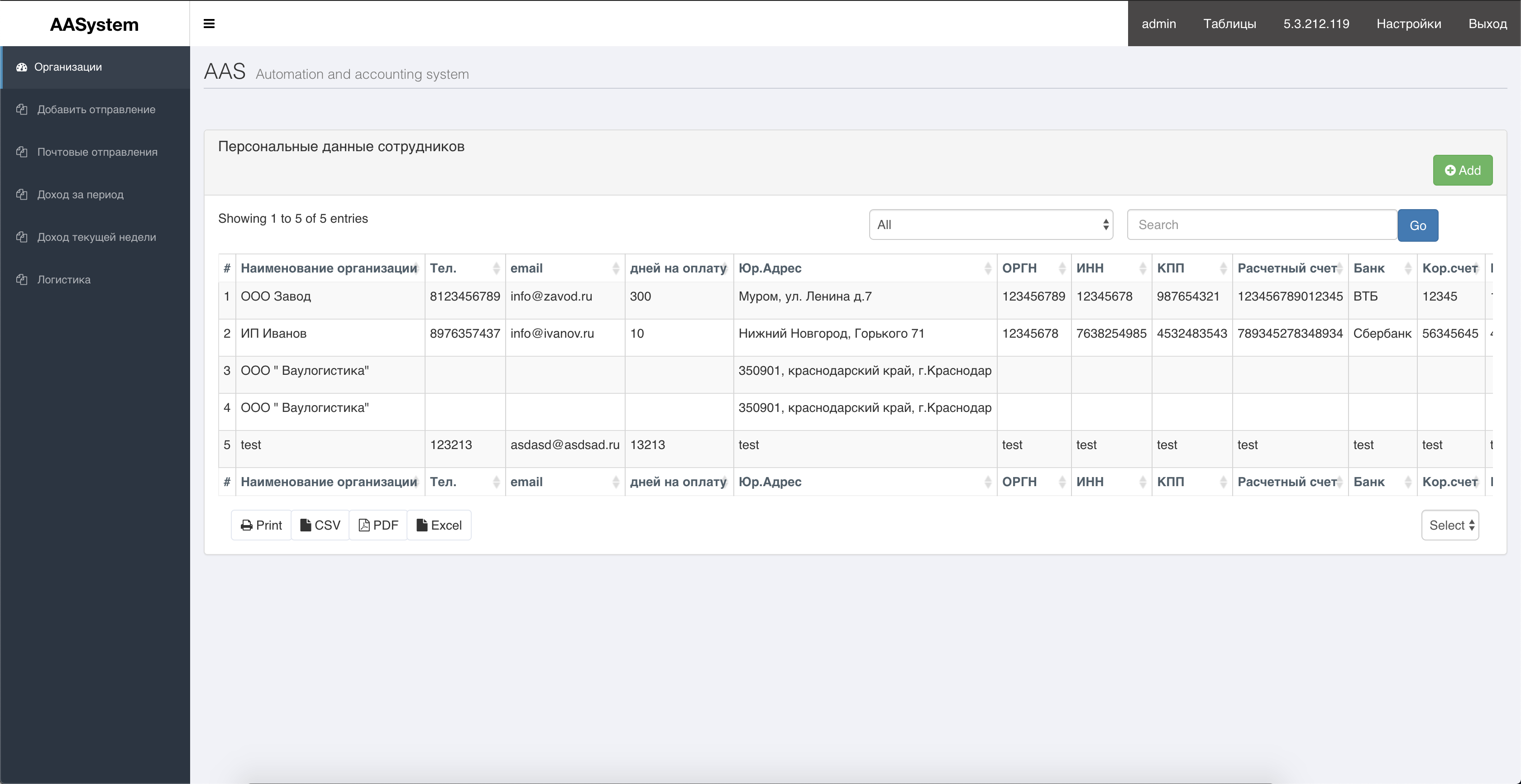1521x784 pixels.
Task: Open Таблицы in top navigation
Action: coord(1229,24)
